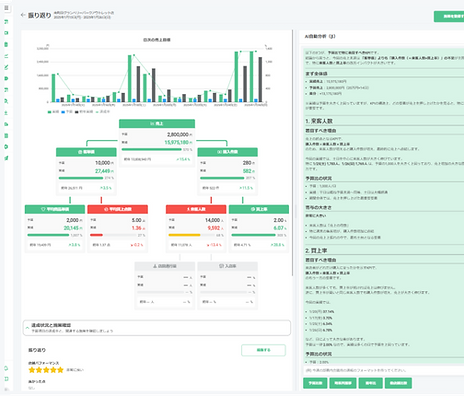The height and width of the screenshot is (396, 464).
Task: Collapse the 達成状況と施策確認 section chevron
Action: click(x=27, y=328)
